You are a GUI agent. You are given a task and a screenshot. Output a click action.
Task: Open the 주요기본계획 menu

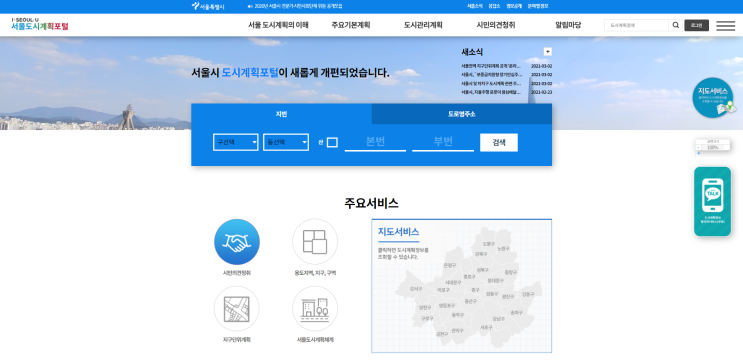coord(351,25)
